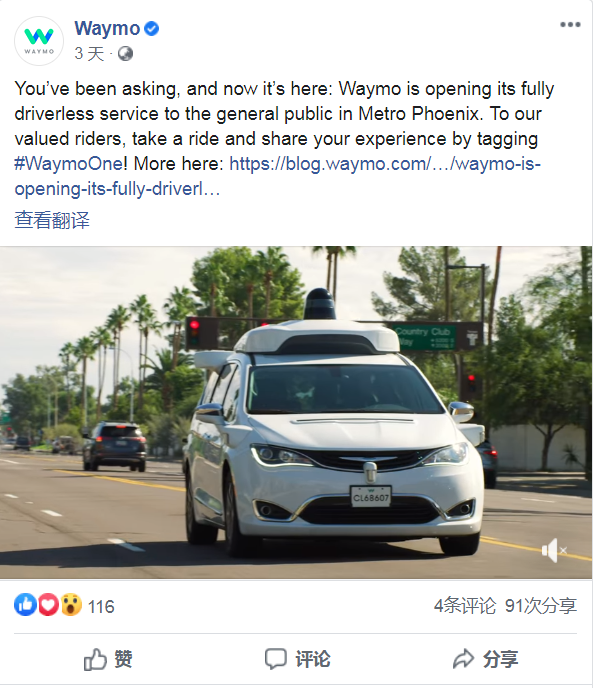Click the wow face reaction icon

71,605
